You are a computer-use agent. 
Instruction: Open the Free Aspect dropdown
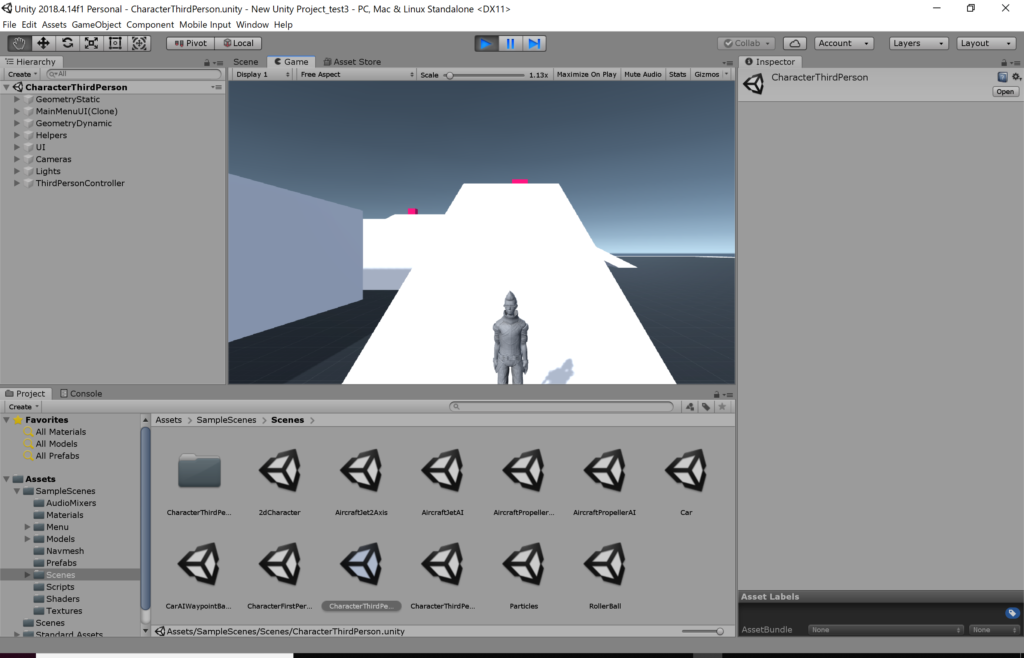click(355, 75)
